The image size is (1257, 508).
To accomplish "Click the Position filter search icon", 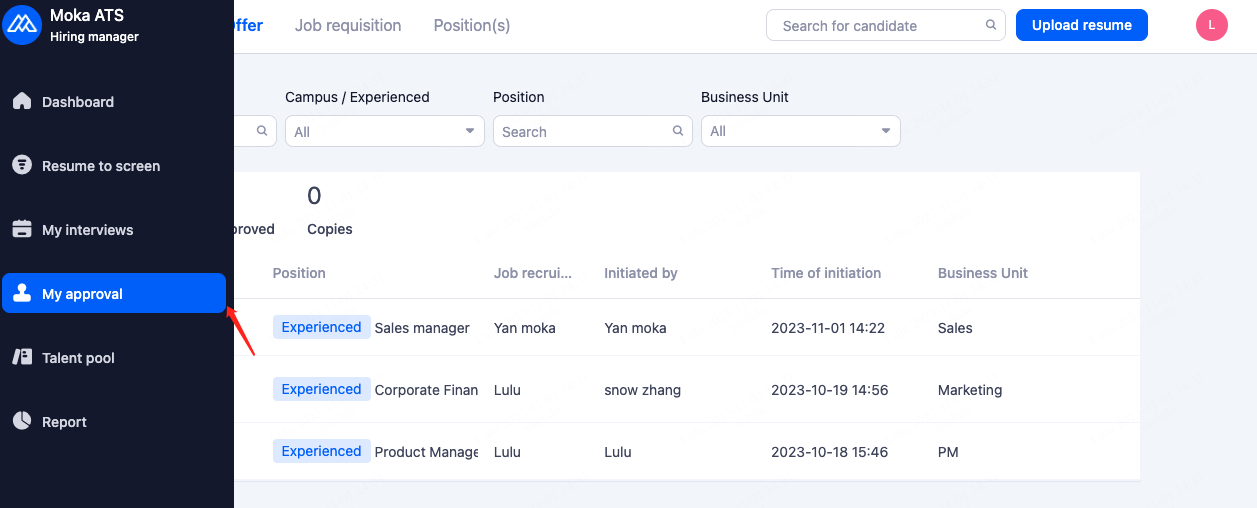I will click(x=678, y=131).
